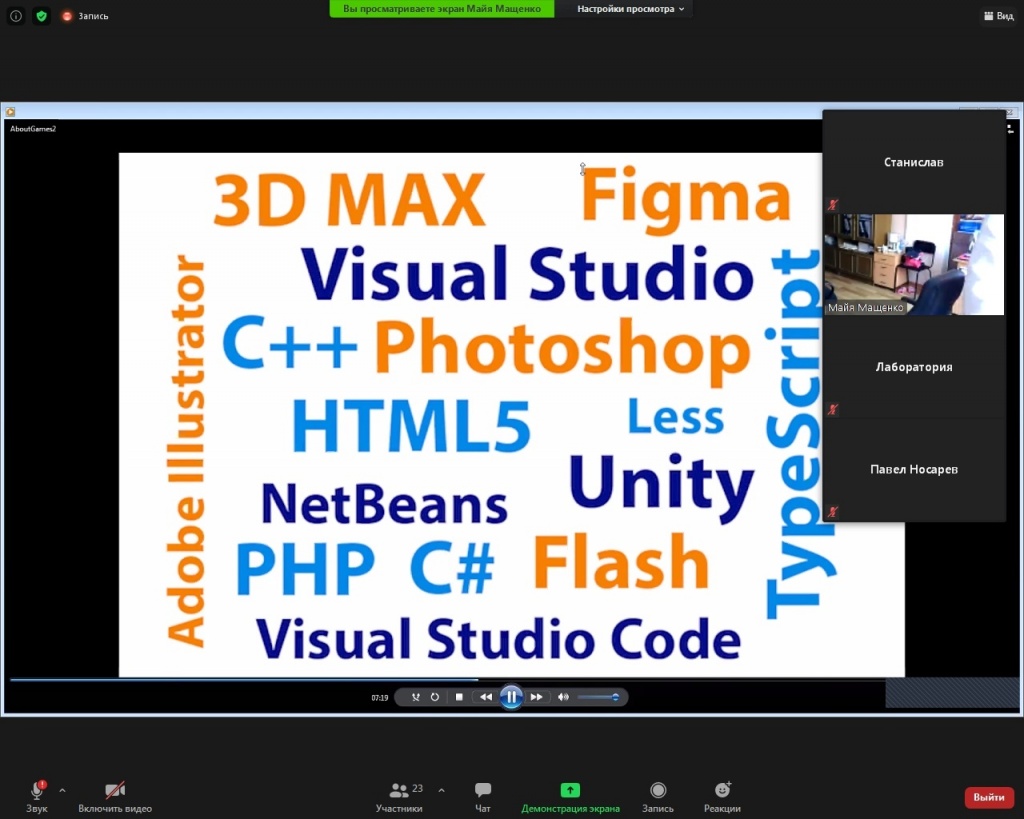The width and height of the screenshot is (1024, 819).
Task: Open the meeting information icon
Action: point(16,16)
